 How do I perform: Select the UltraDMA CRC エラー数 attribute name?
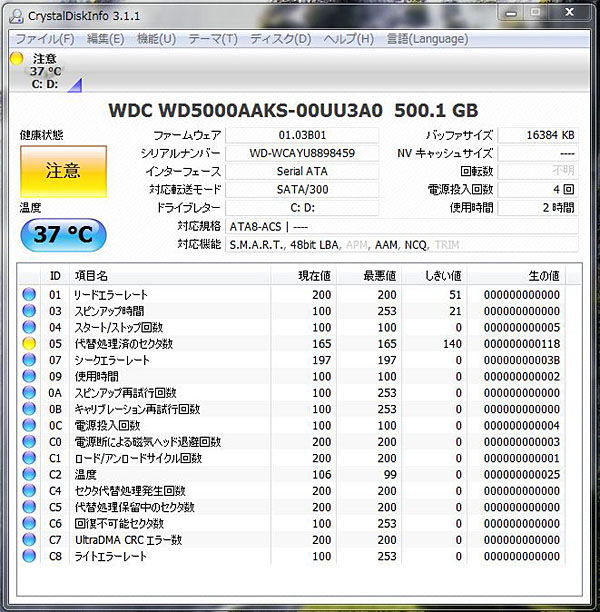[x=128, y=540]
